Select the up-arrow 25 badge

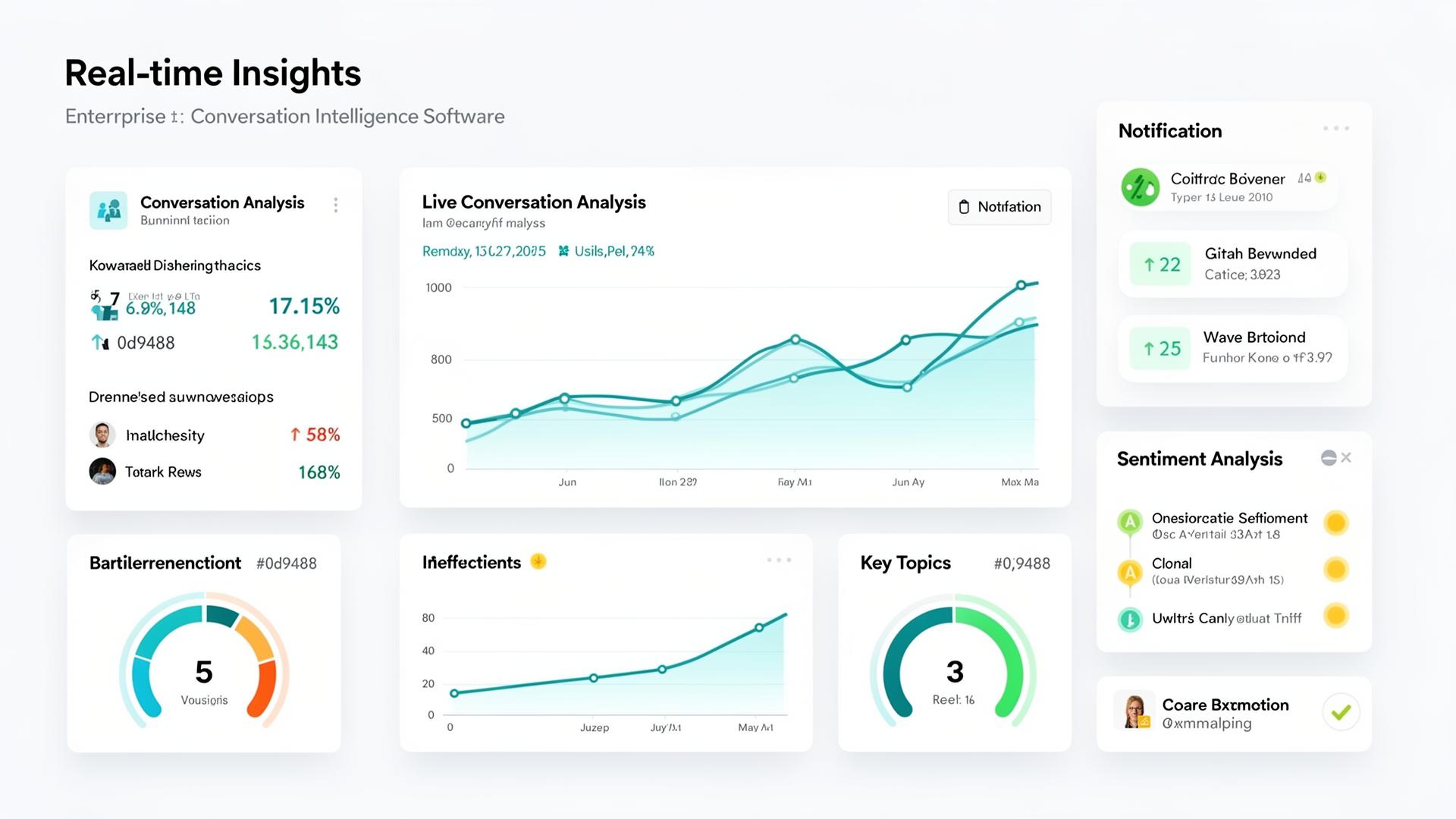coord(1161,348)
